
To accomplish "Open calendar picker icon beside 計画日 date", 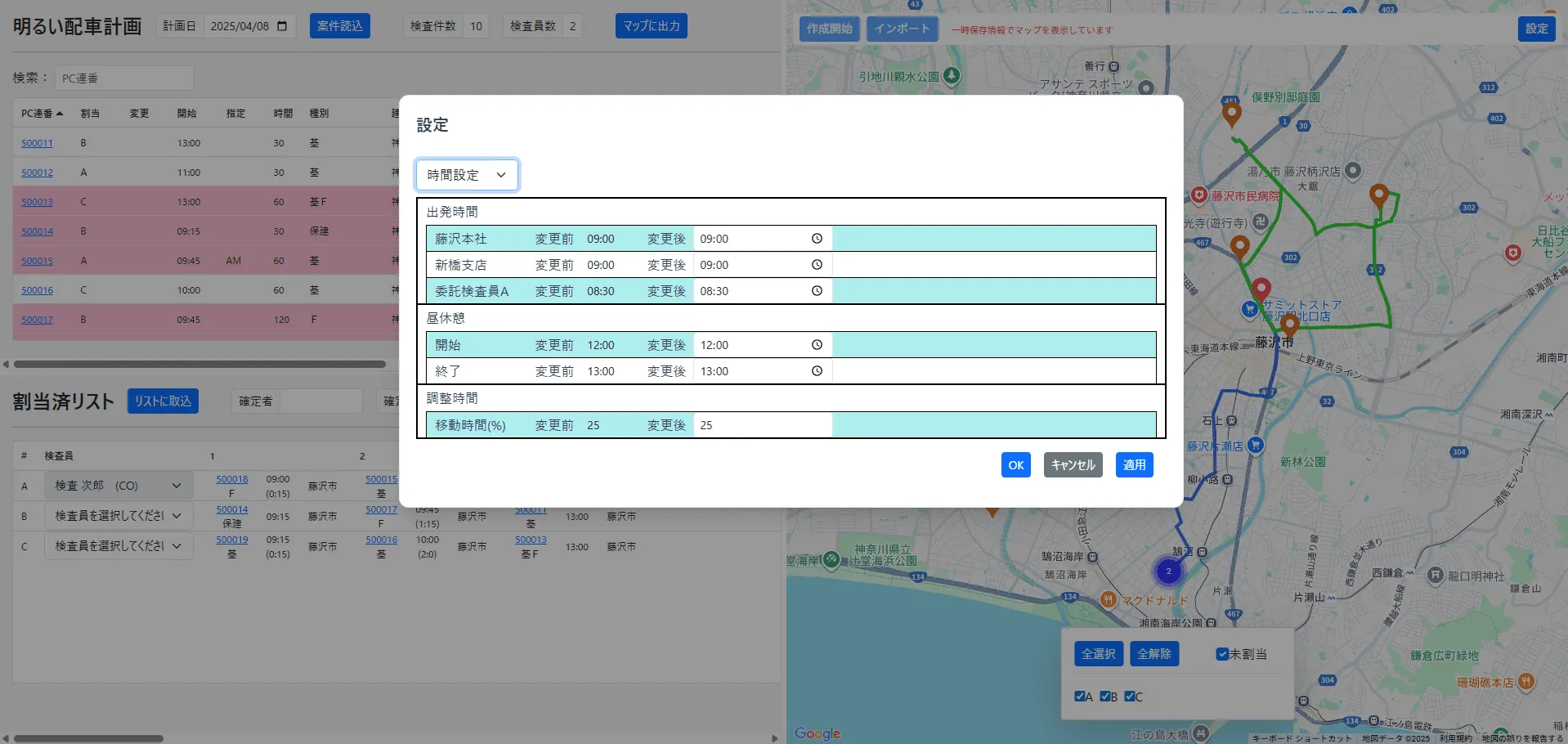I will tap(282, 26).
